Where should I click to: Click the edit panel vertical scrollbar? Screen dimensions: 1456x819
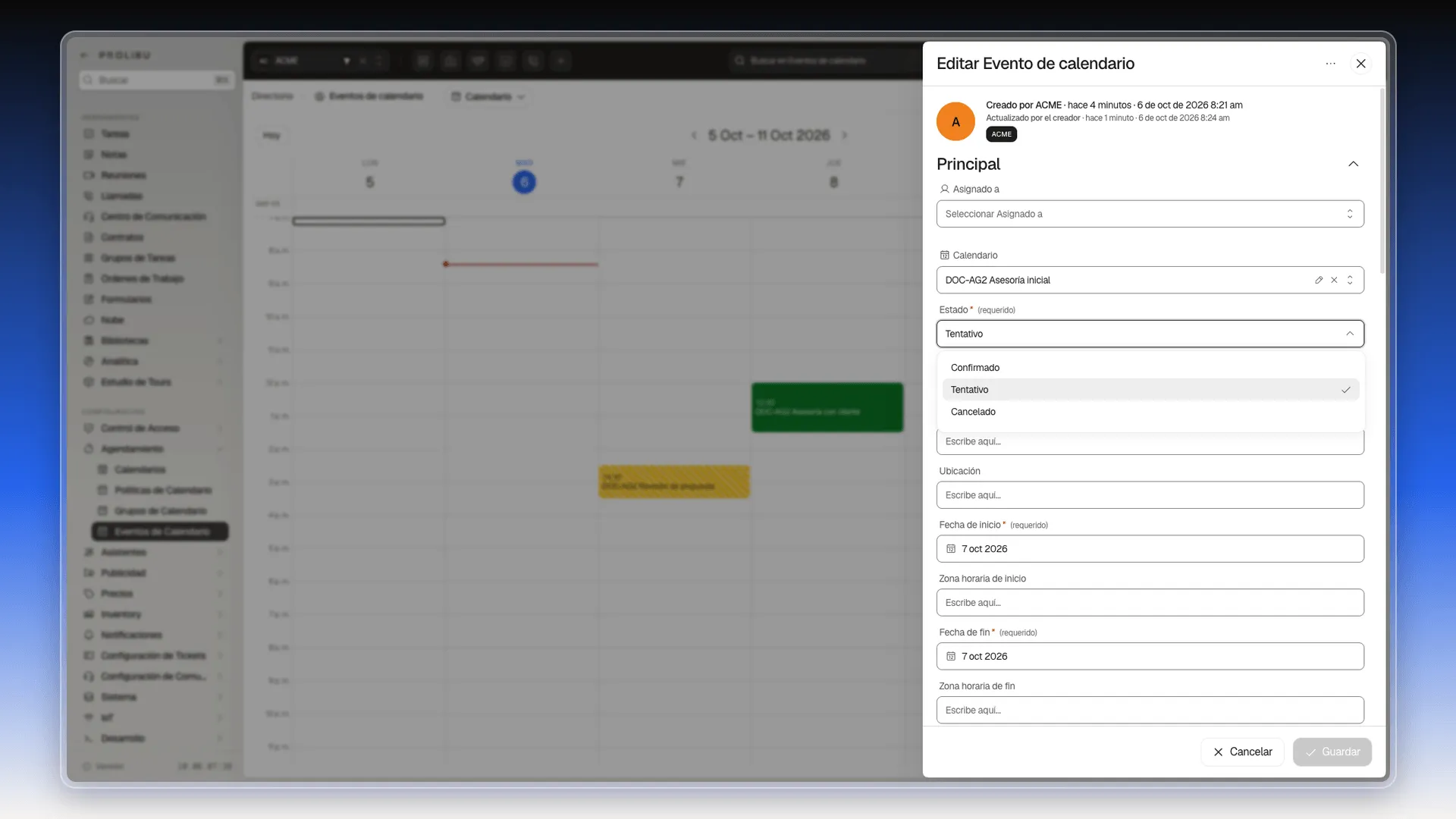click(1382, 182)
